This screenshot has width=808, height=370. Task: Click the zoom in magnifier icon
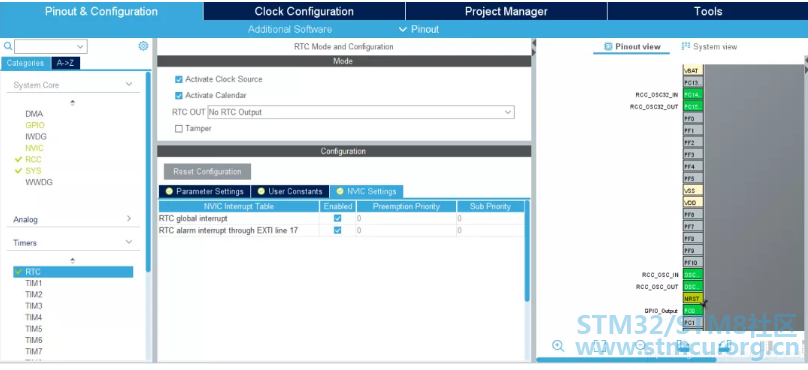pyautogui.click(x=558, y=346)
